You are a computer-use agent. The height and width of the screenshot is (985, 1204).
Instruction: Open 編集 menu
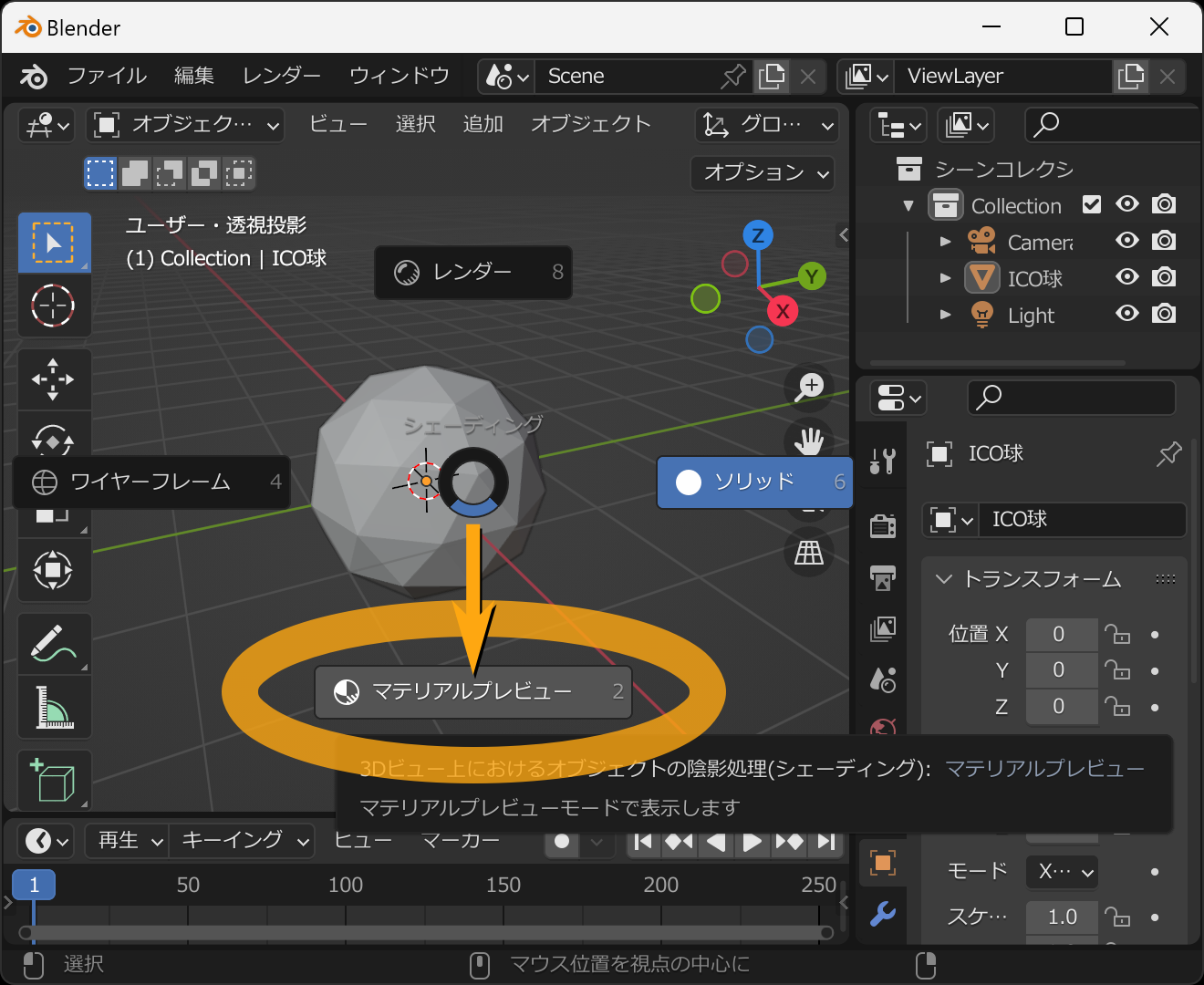194,77
